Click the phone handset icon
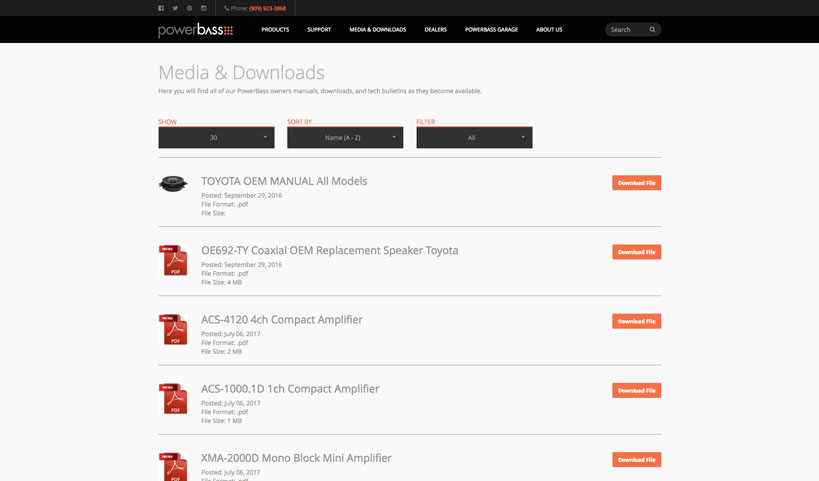 227,8
